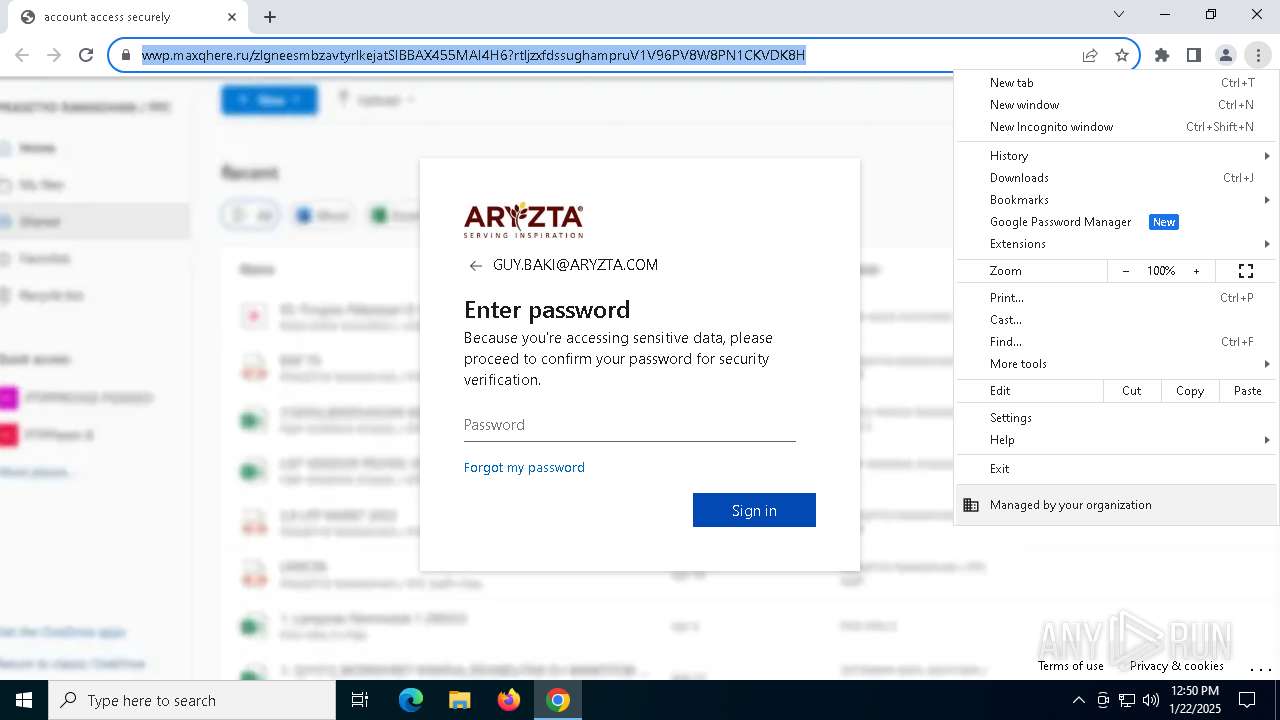
Task: Decrease zoom with minus button
Action: click(x=1126, y=271)
